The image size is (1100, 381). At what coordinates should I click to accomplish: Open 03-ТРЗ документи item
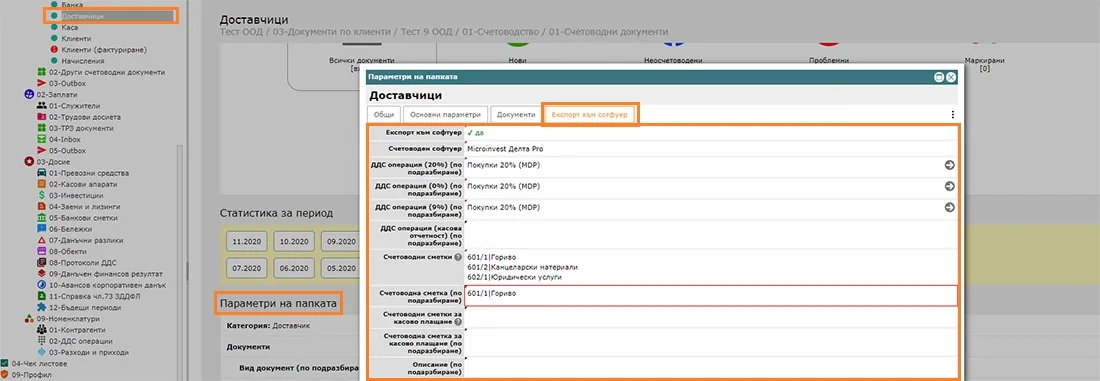point(81,128)
